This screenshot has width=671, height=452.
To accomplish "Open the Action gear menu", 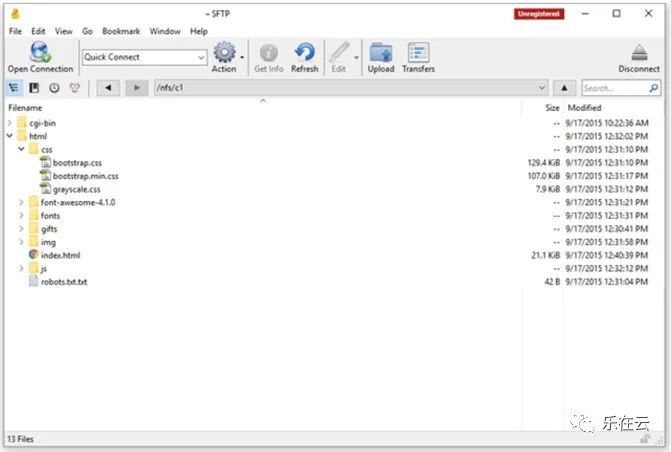I will point(225,52).
